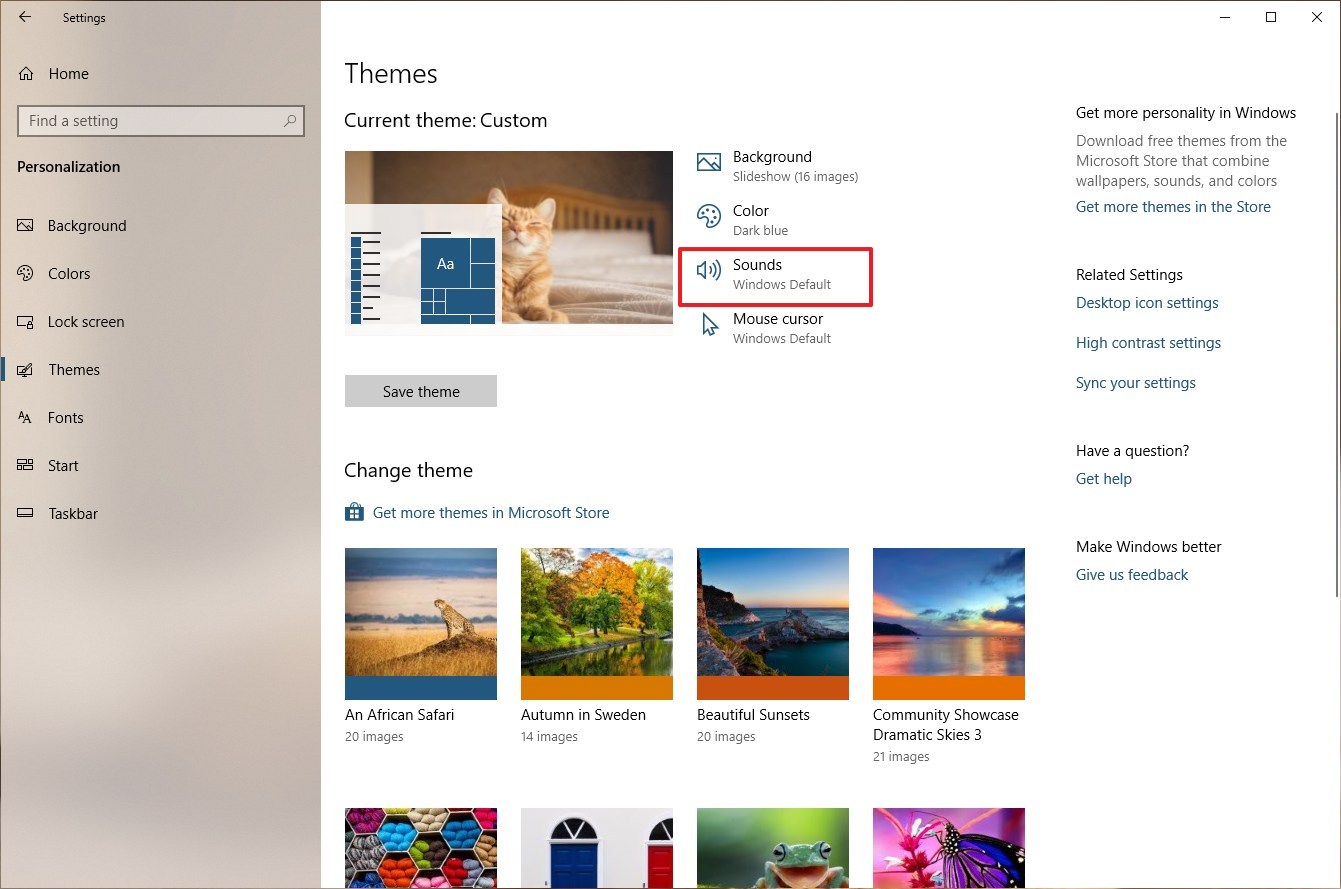Click the current theme cat preview image
1341x889 pixels.
point(509,243)
